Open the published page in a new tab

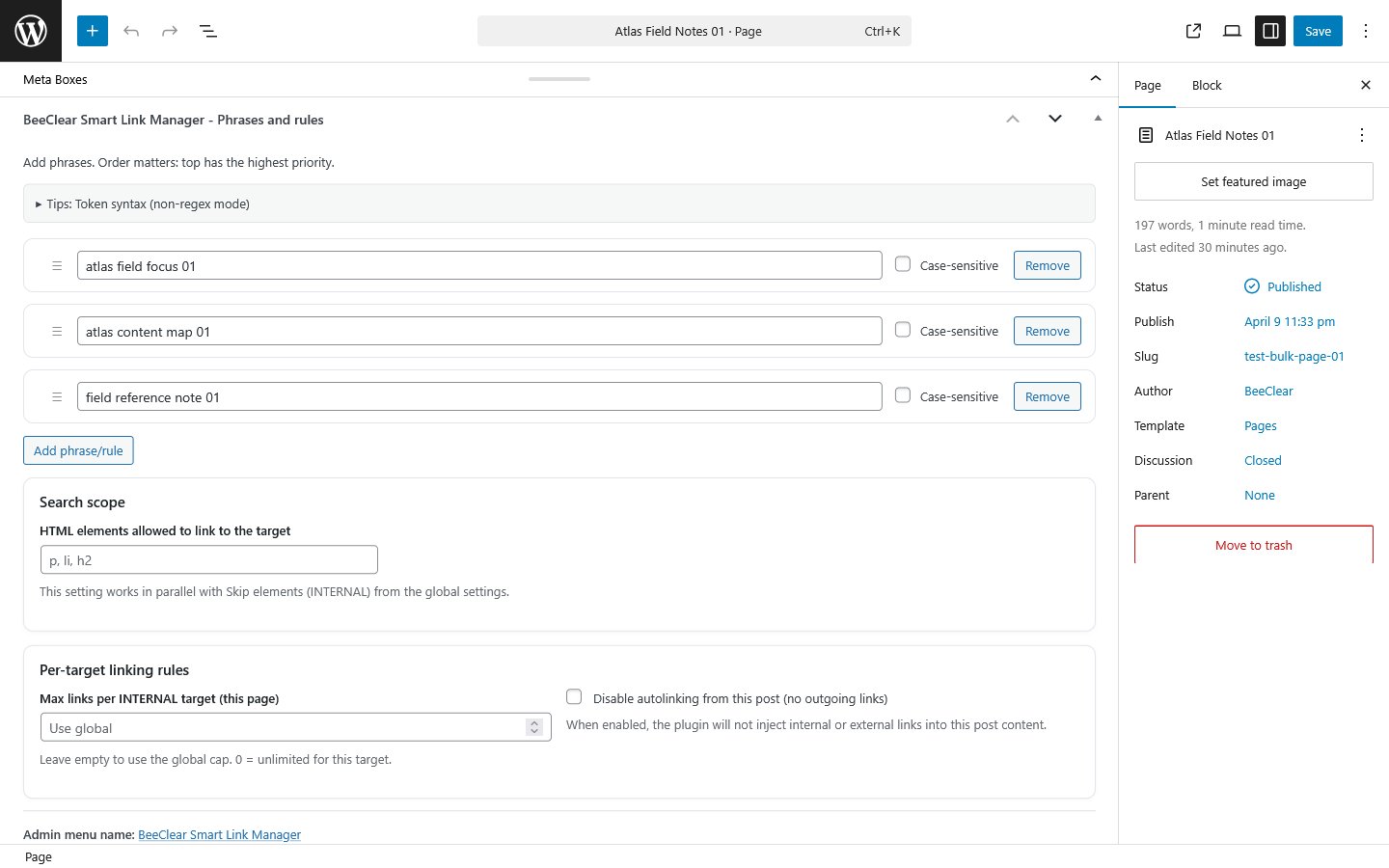[x=1193, y=30]
